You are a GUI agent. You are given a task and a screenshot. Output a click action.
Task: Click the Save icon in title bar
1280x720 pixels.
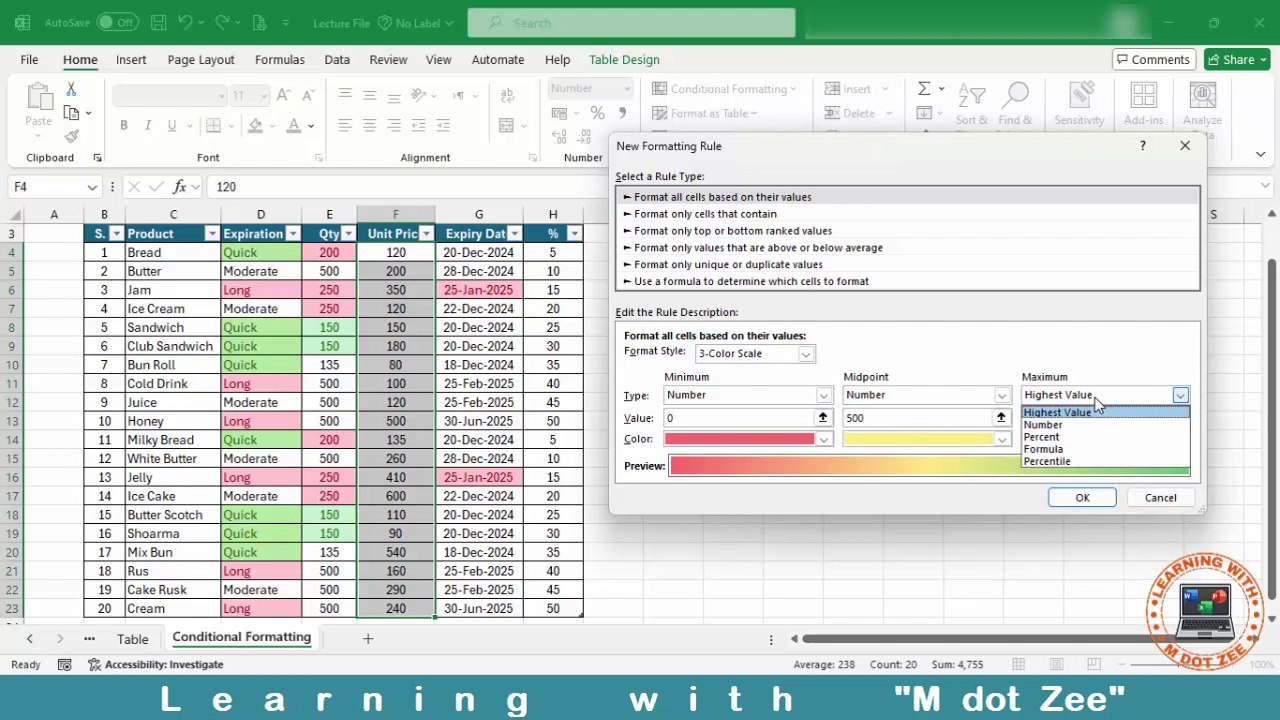158,22
